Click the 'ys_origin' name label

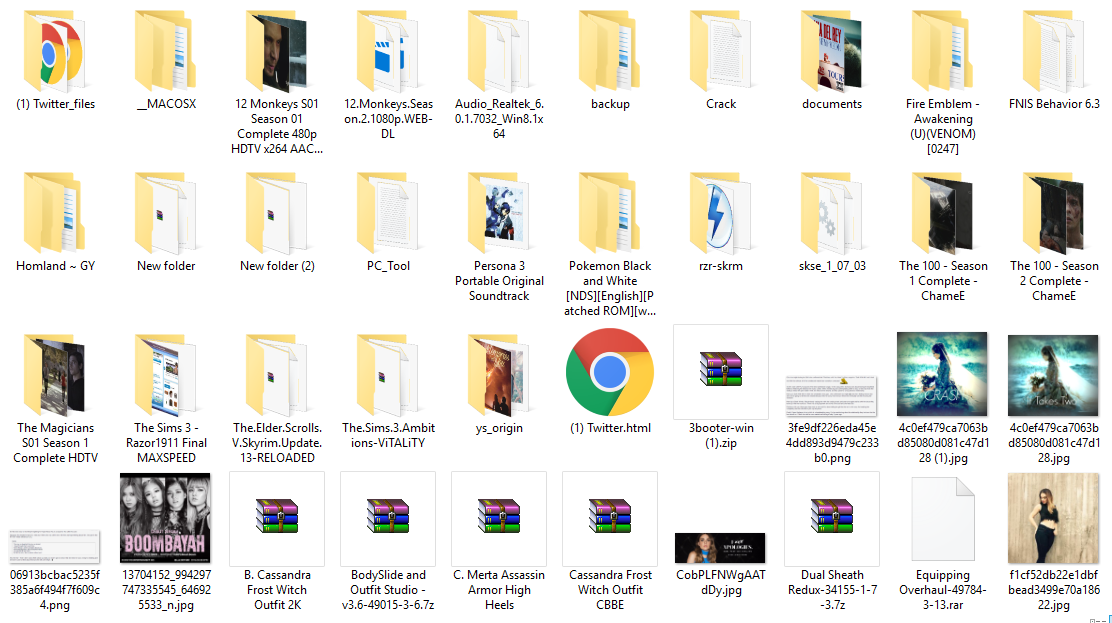[499, 429]
